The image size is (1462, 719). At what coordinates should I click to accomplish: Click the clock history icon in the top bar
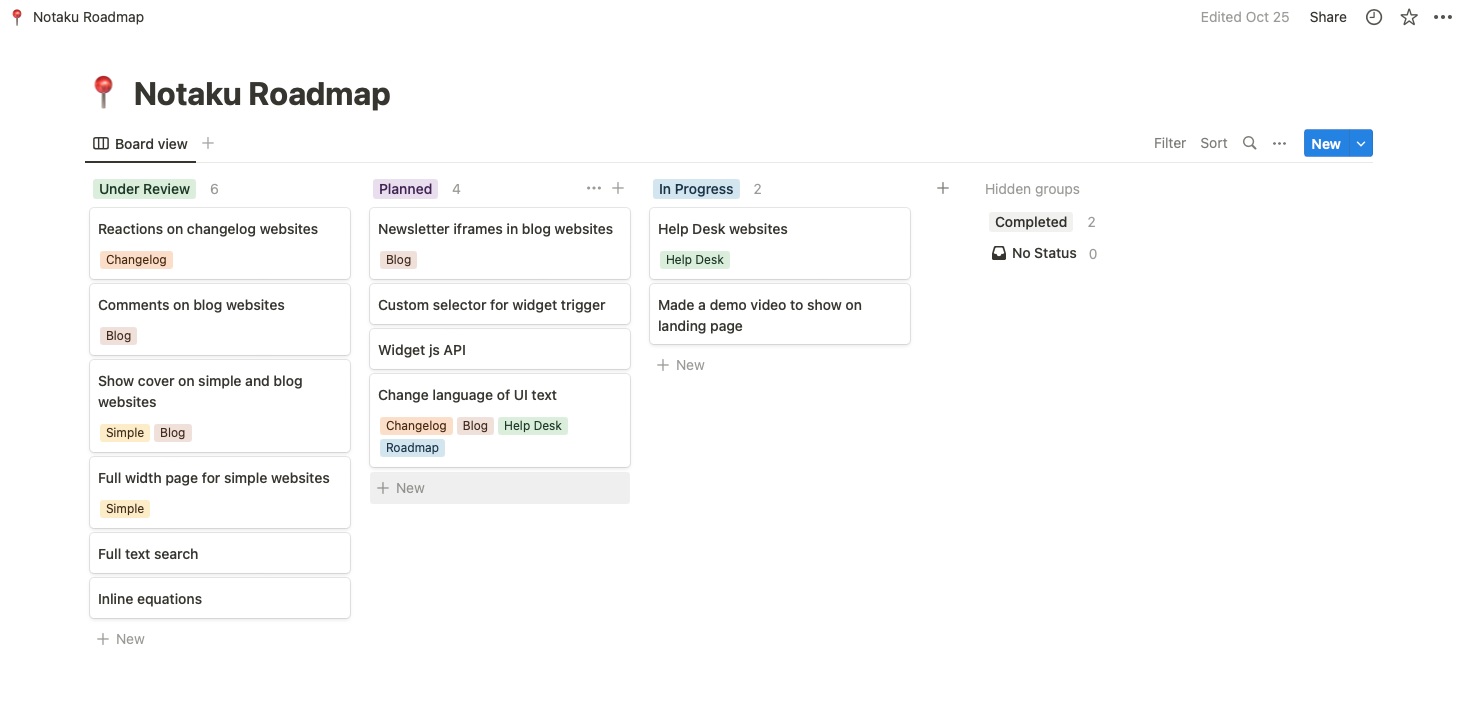point(1373,17)
